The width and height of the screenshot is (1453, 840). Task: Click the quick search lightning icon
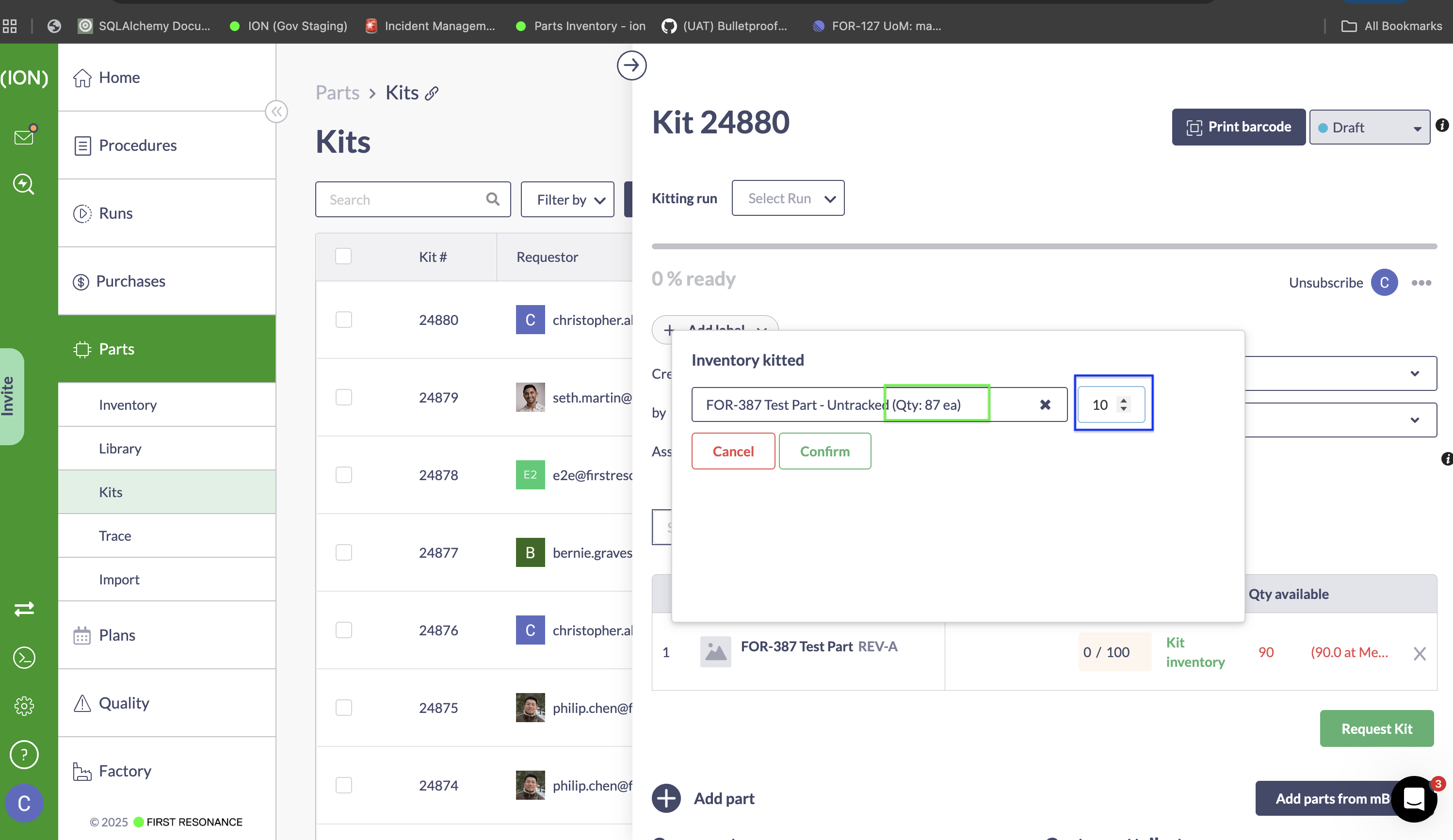tap(24, 184)
